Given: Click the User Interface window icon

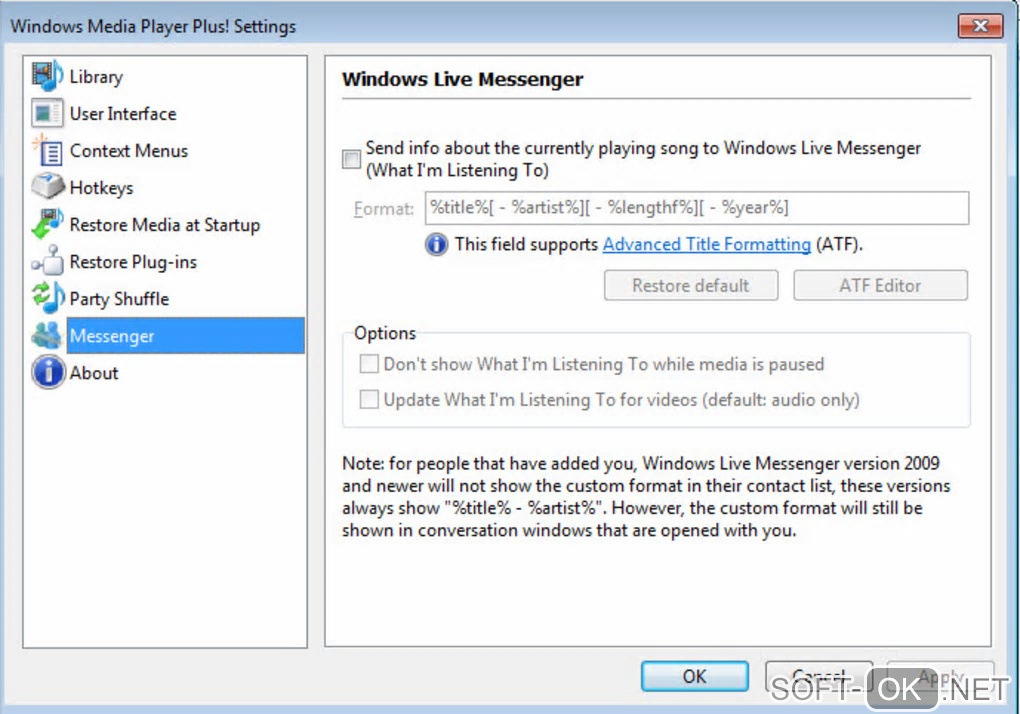Looking at the screenshot, I should tap(47, 113).
